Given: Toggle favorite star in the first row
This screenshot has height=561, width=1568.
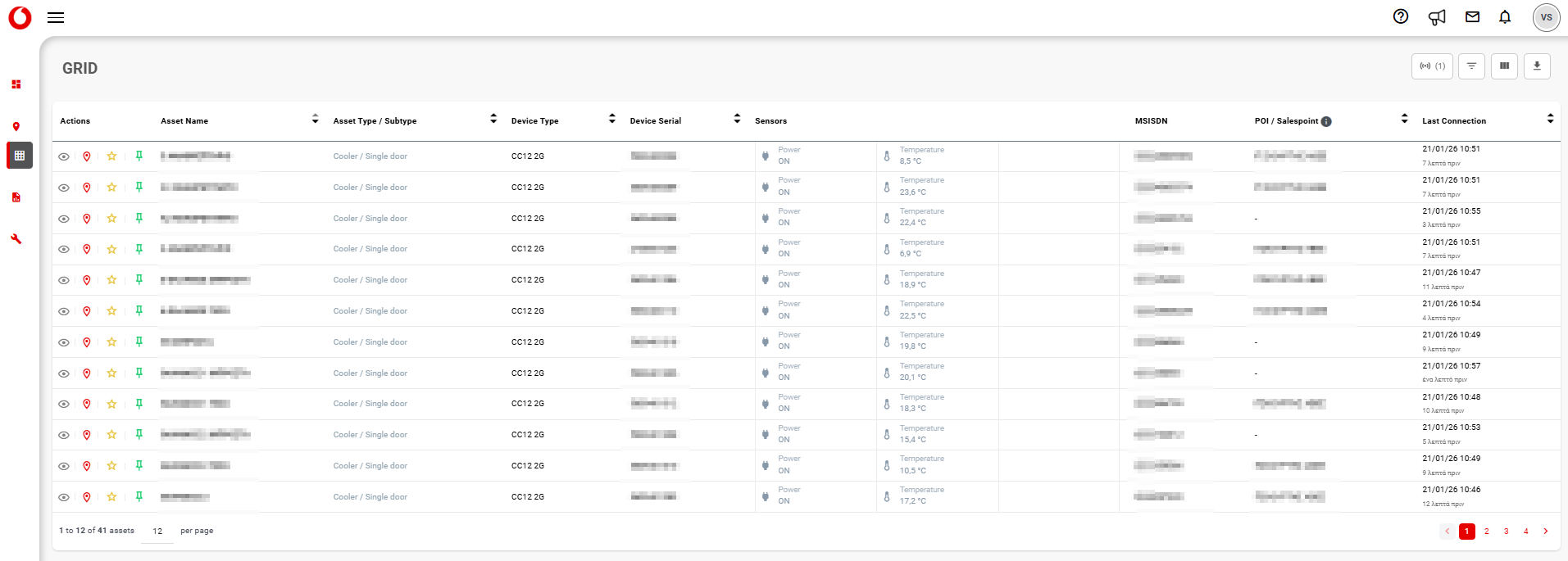Looking at the screenshot, I should 111,156.
